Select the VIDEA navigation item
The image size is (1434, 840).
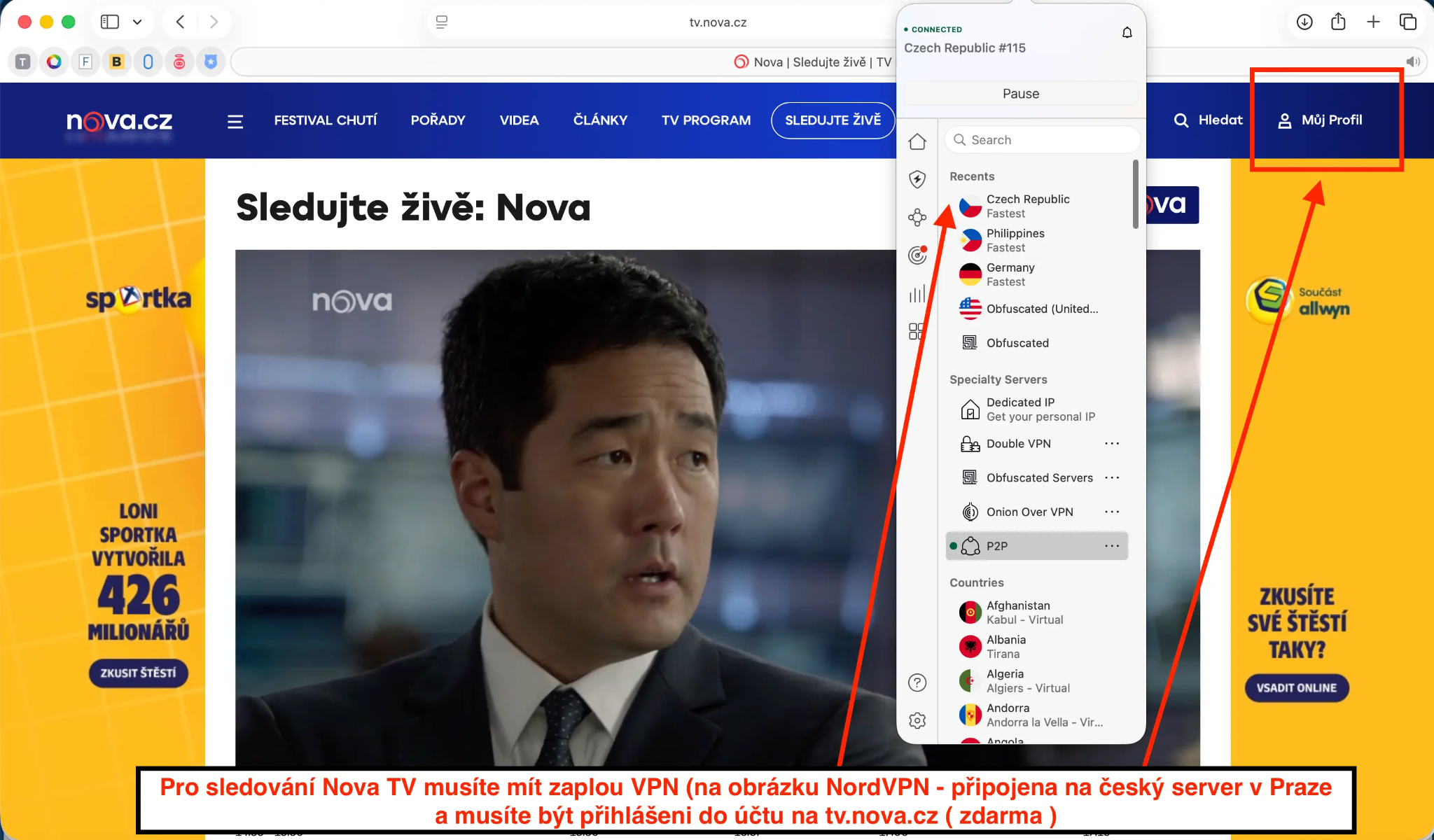pos(519,120)
